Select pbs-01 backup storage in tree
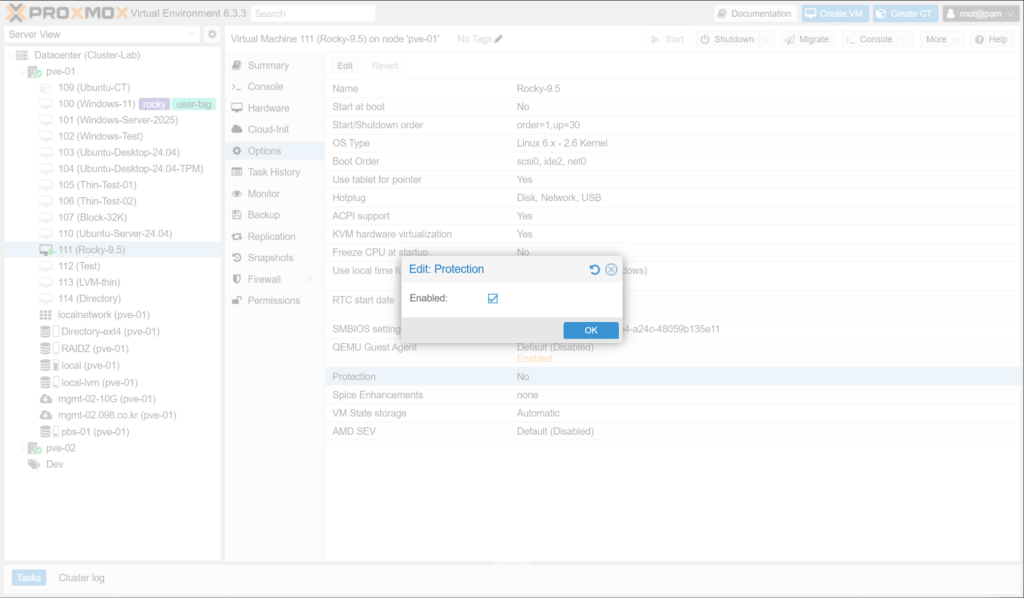The width and height of the screenshot is (1024, 598). tap(94, 432)
